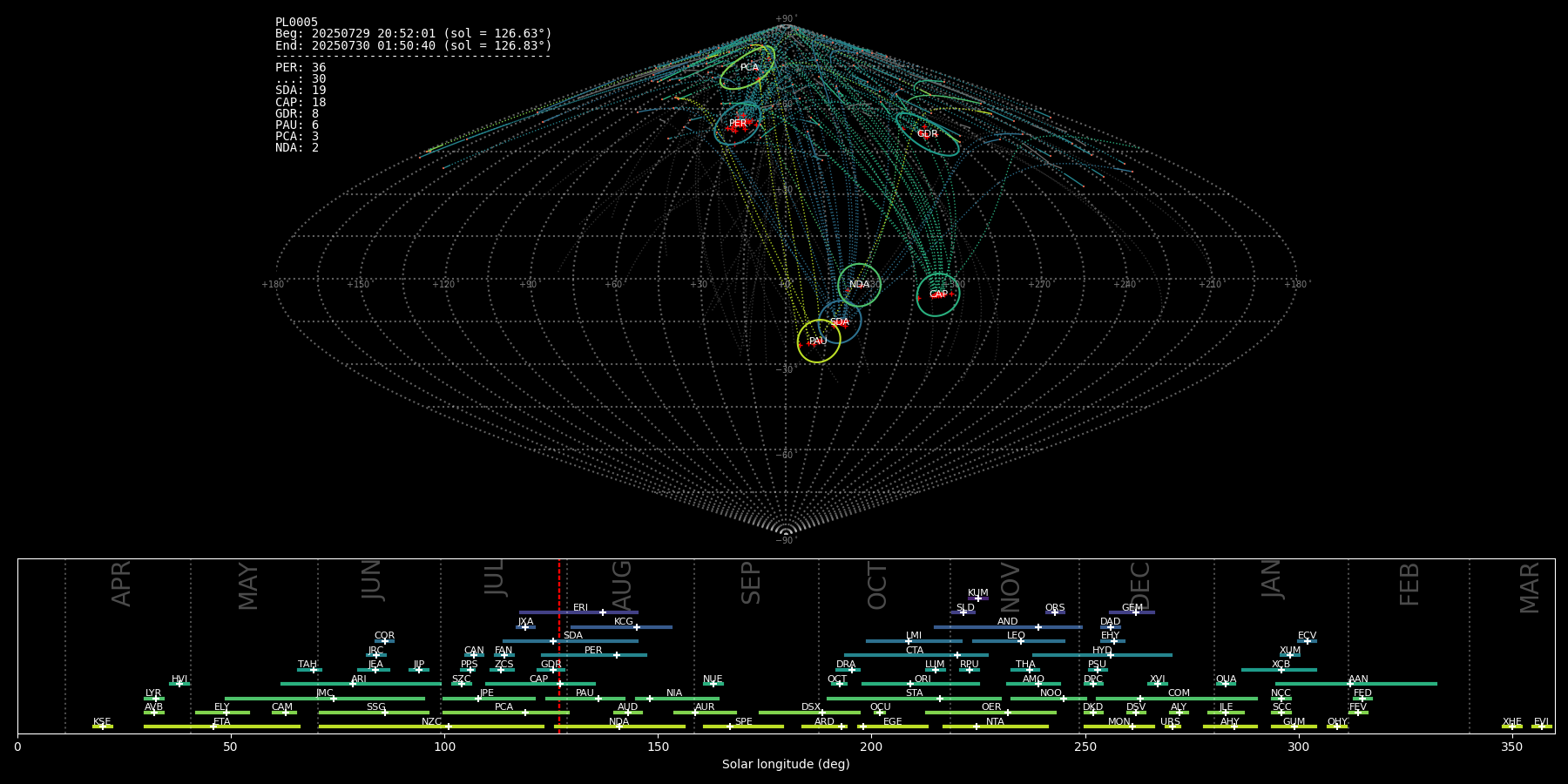Click the 300 tick on solar longitude axis
1568x784 pixels.
pyautogui.click(x=1298, y=747)
